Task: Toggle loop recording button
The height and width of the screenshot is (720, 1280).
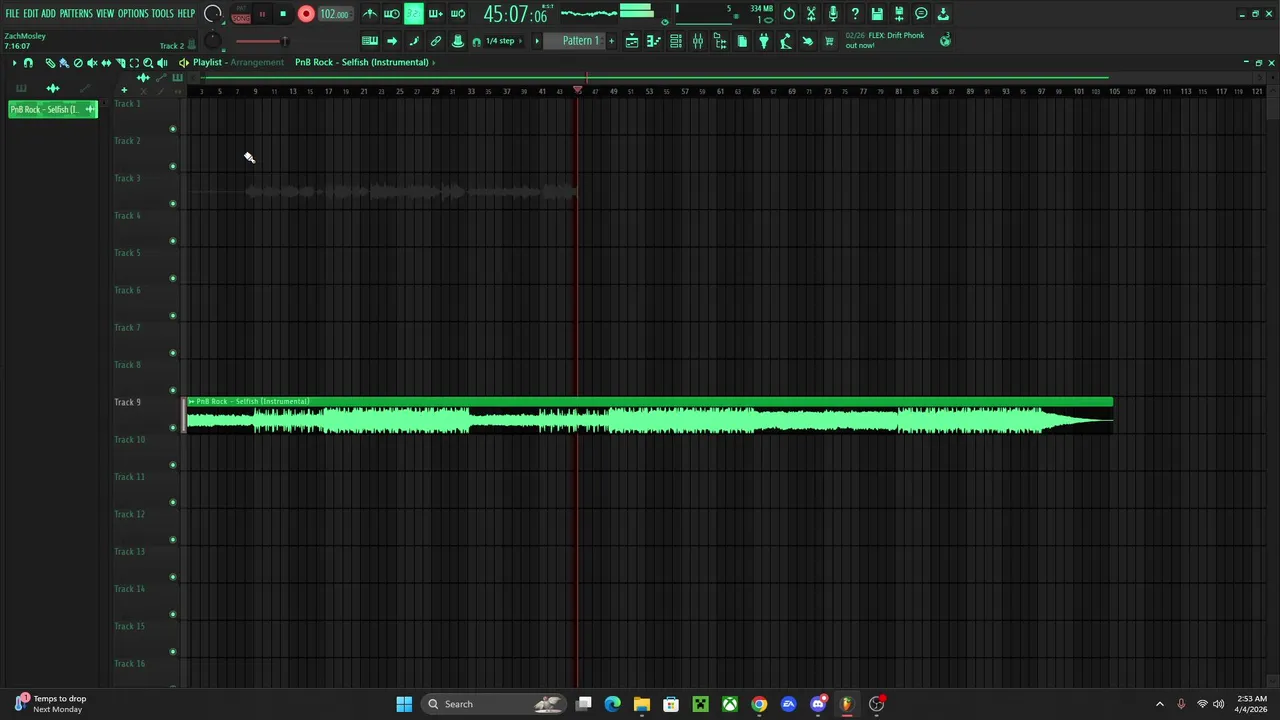Action: coord(457,14)
